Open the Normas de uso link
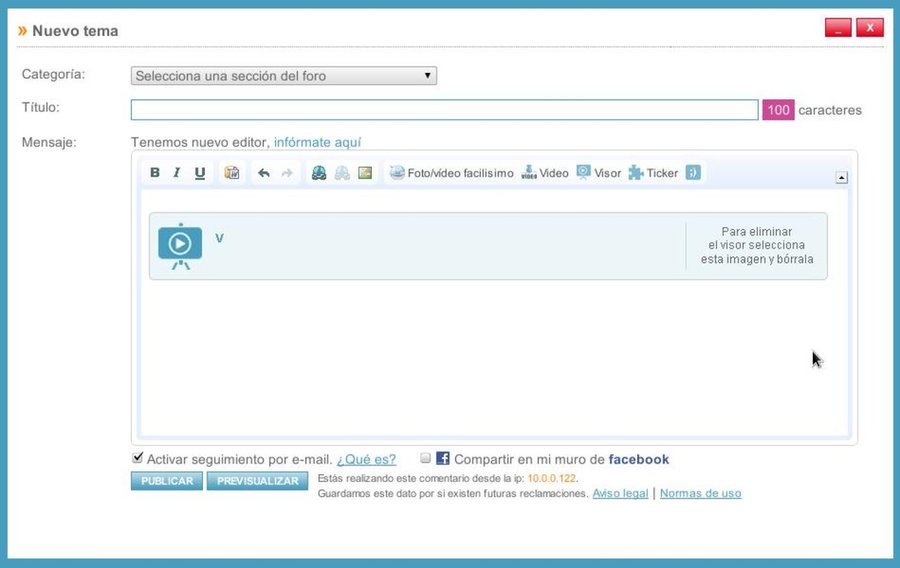Screen dimensions: 900x568 pyautogui.click(x=700, y=493)
